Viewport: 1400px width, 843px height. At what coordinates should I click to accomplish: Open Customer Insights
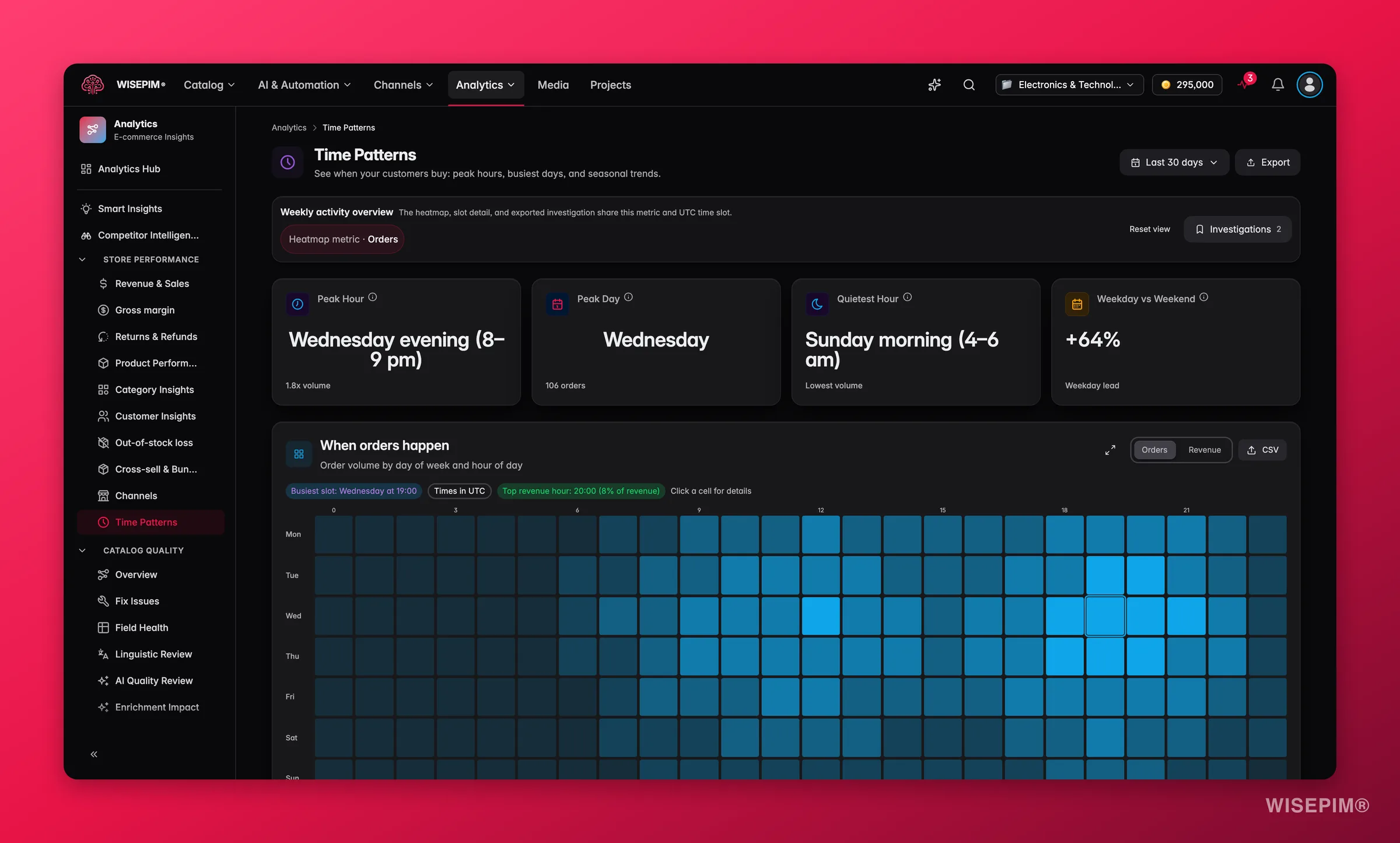(x=150, y=416)
